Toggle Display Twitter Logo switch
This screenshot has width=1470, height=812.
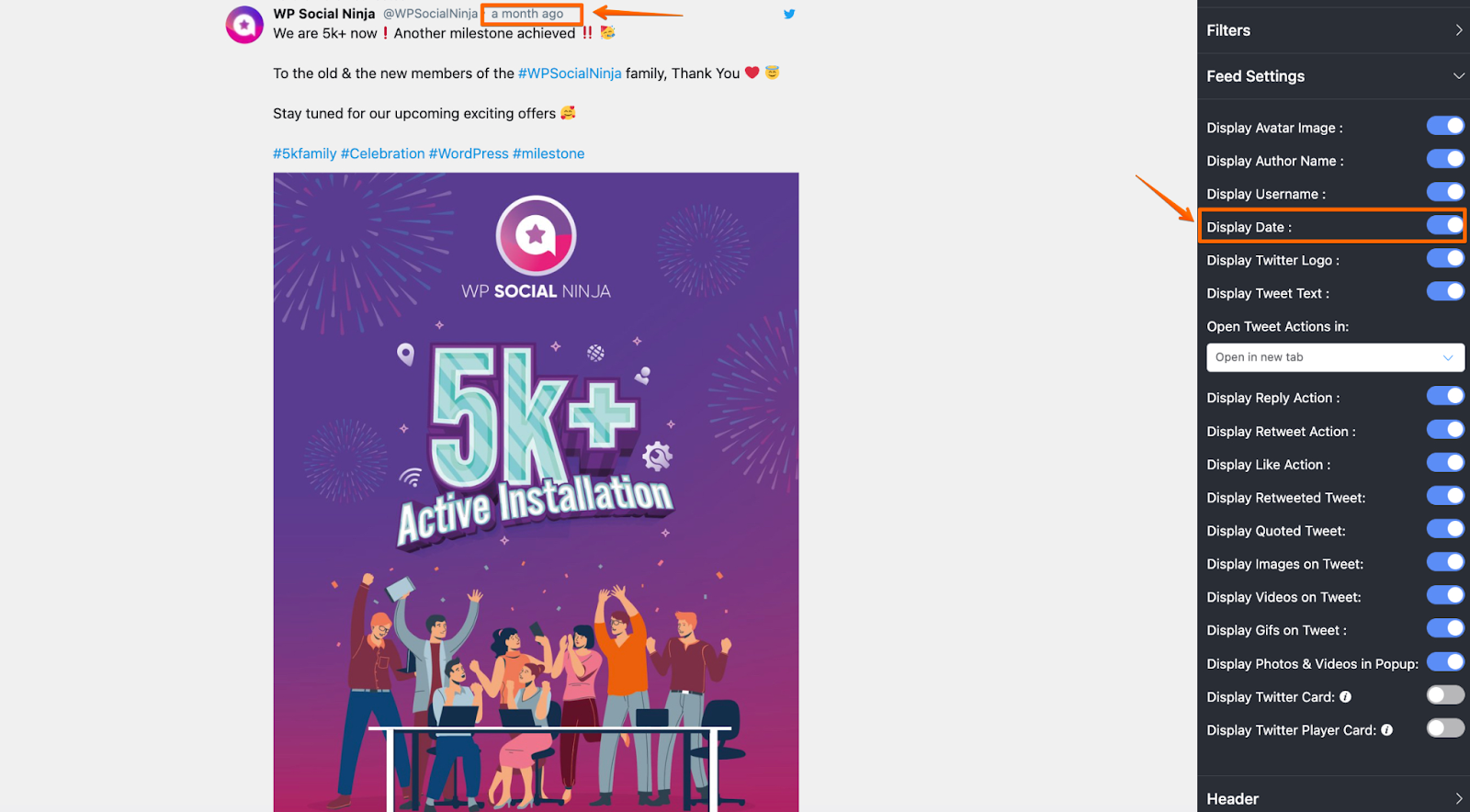(1445, 258)
